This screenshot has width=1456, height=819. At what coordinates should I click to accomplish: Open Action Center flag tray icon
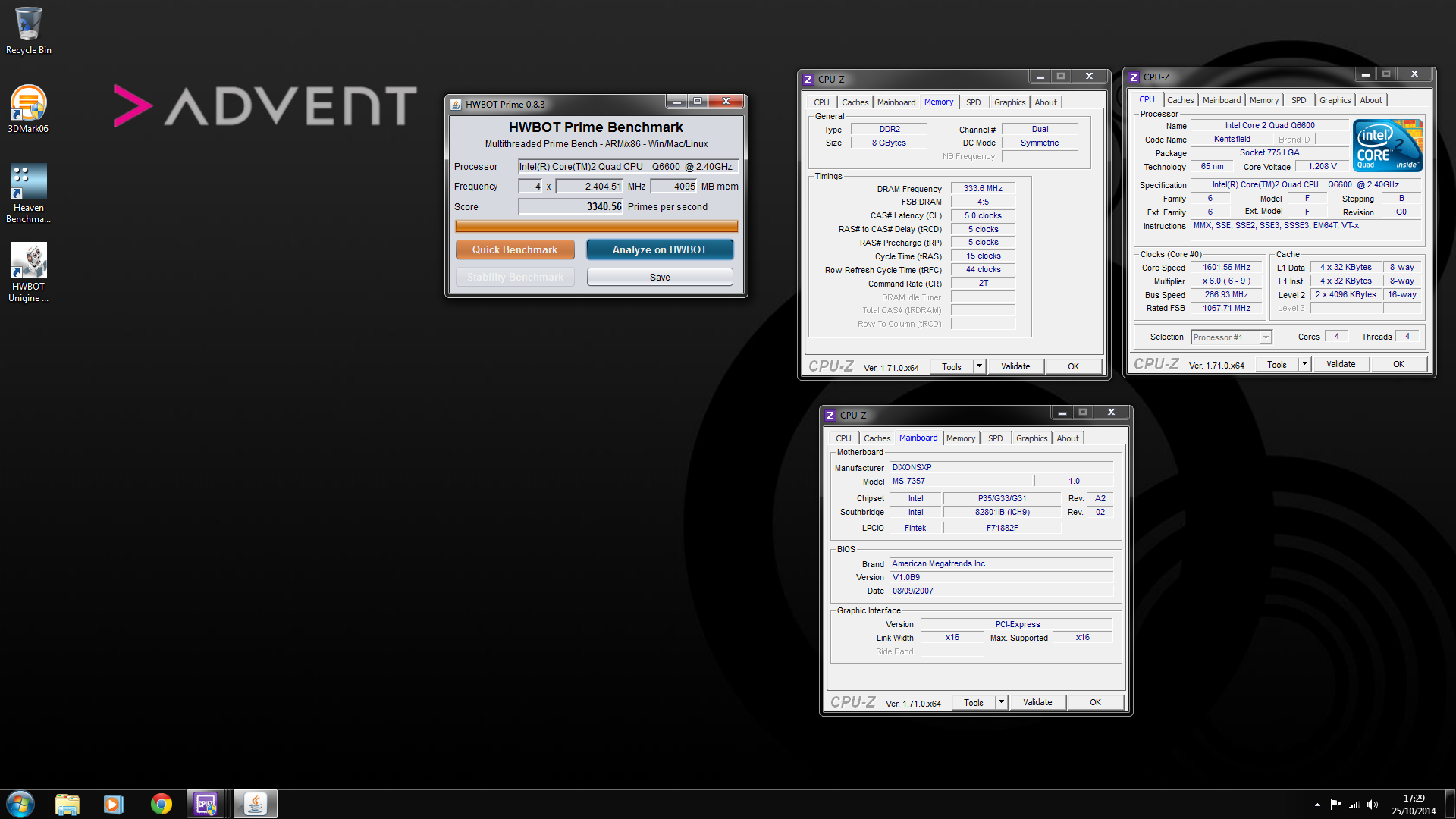1335,805
